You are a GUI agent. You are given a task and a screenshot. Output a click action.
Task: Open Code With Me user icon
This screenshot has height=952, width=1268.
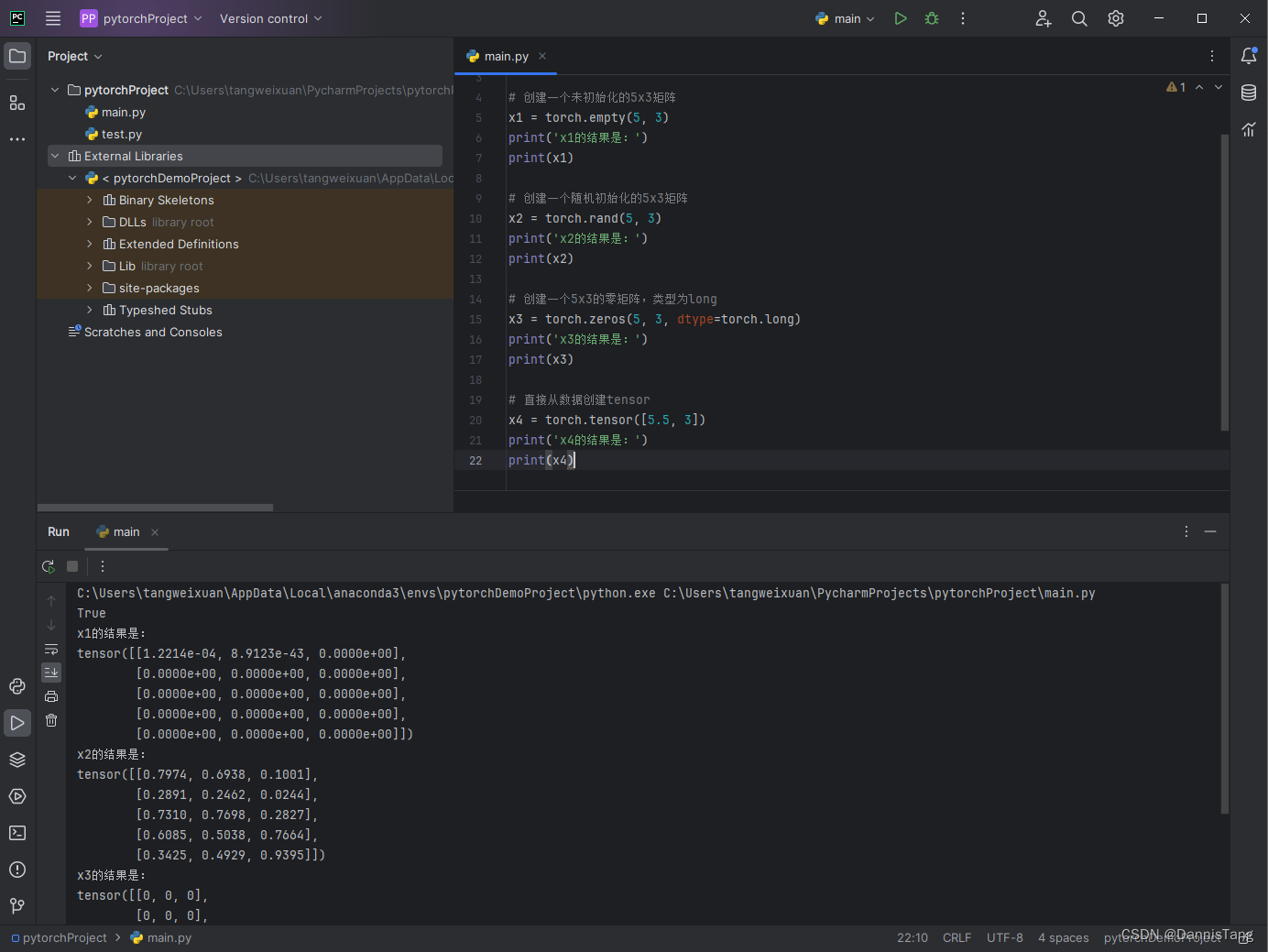1044,18
